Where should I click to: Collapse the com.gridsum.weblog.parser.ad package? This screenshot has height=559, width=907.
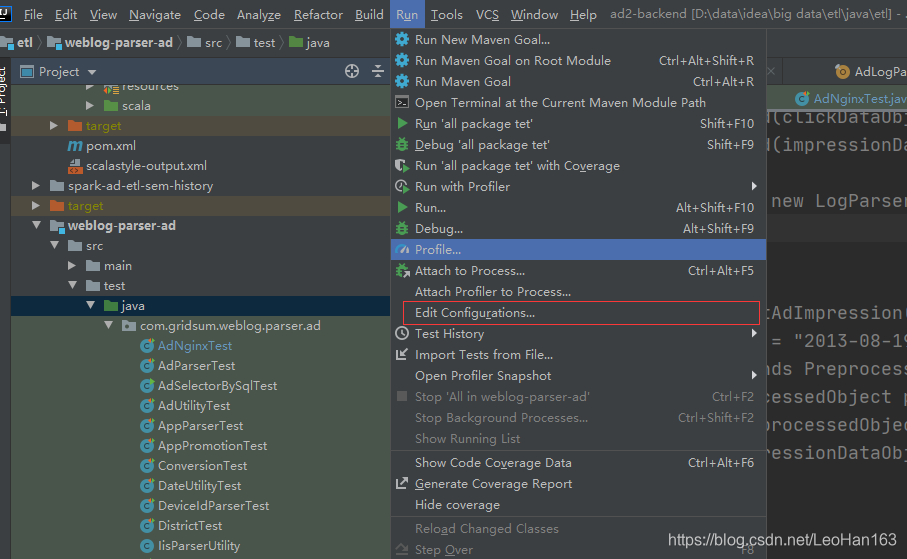tap(109, 325)
